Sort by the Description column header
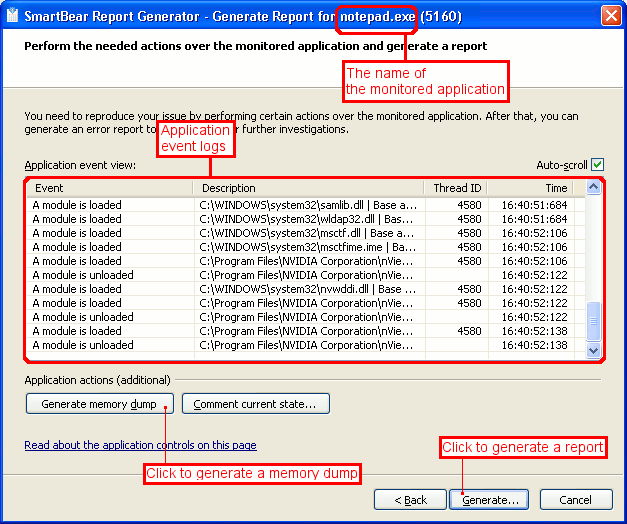Image resolution: width=627 pixels, height=524 pixels. 308,188
